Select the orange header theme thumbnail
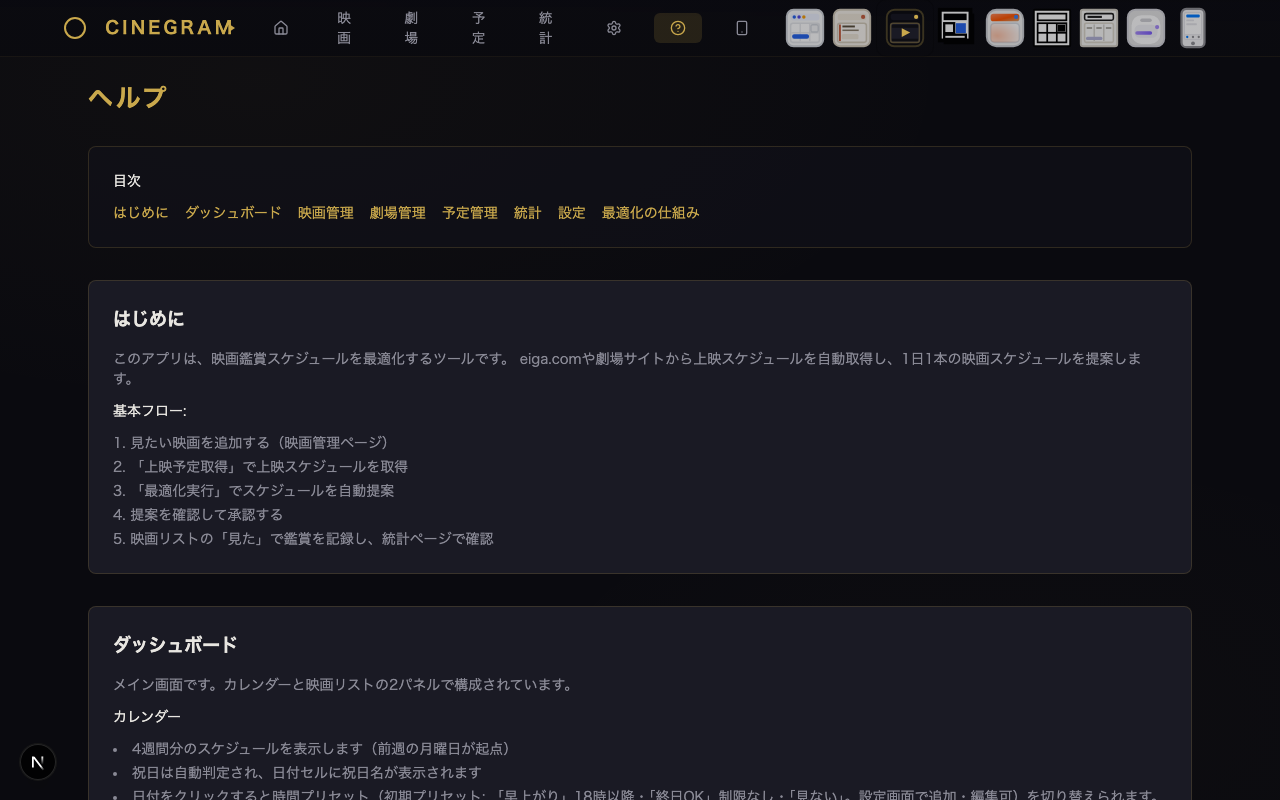The image size is (1280, 800). pos(1005,28)
